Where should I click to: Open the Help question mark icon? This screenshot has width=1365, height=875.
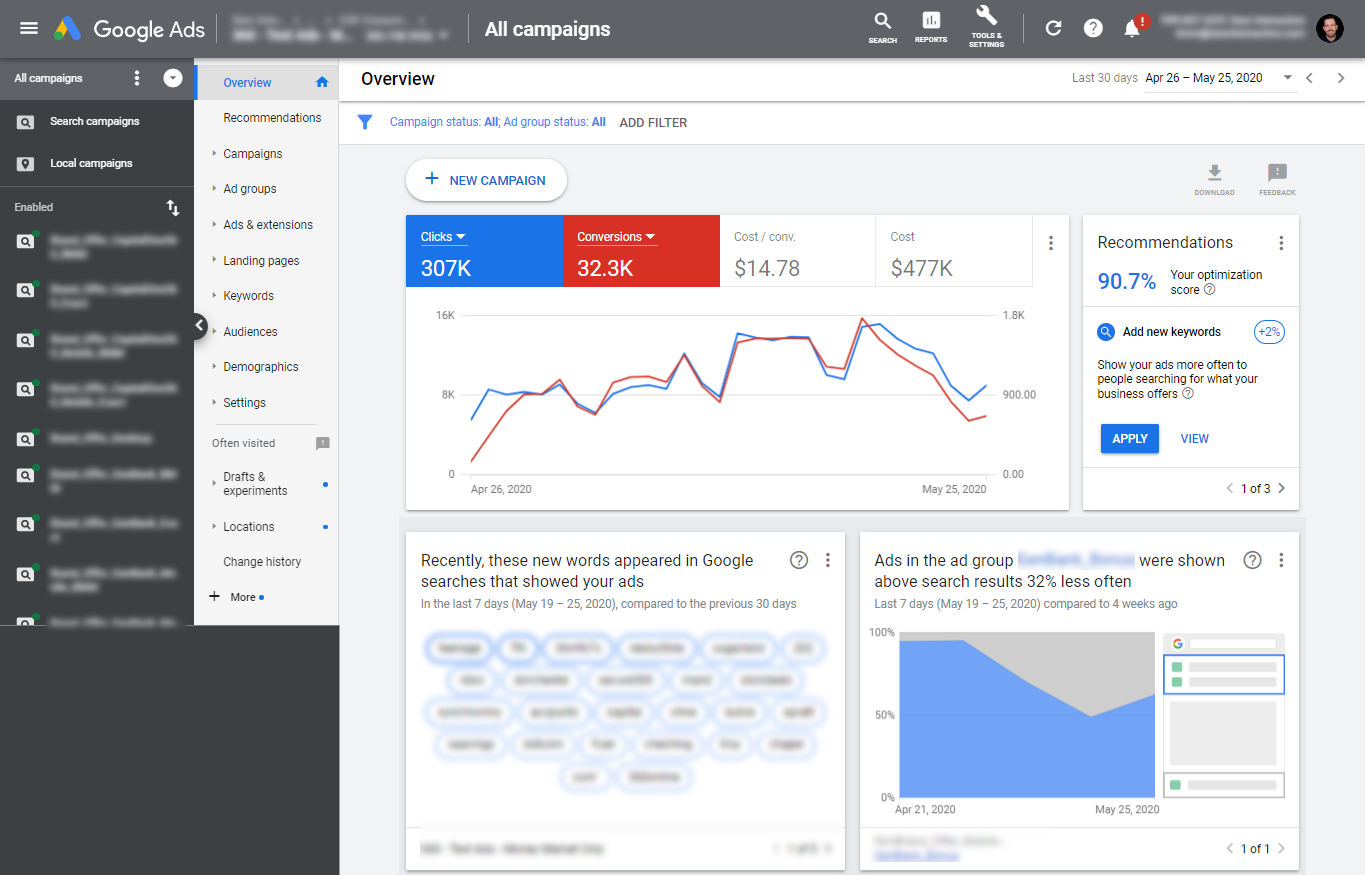click(x=1093, y=28)
